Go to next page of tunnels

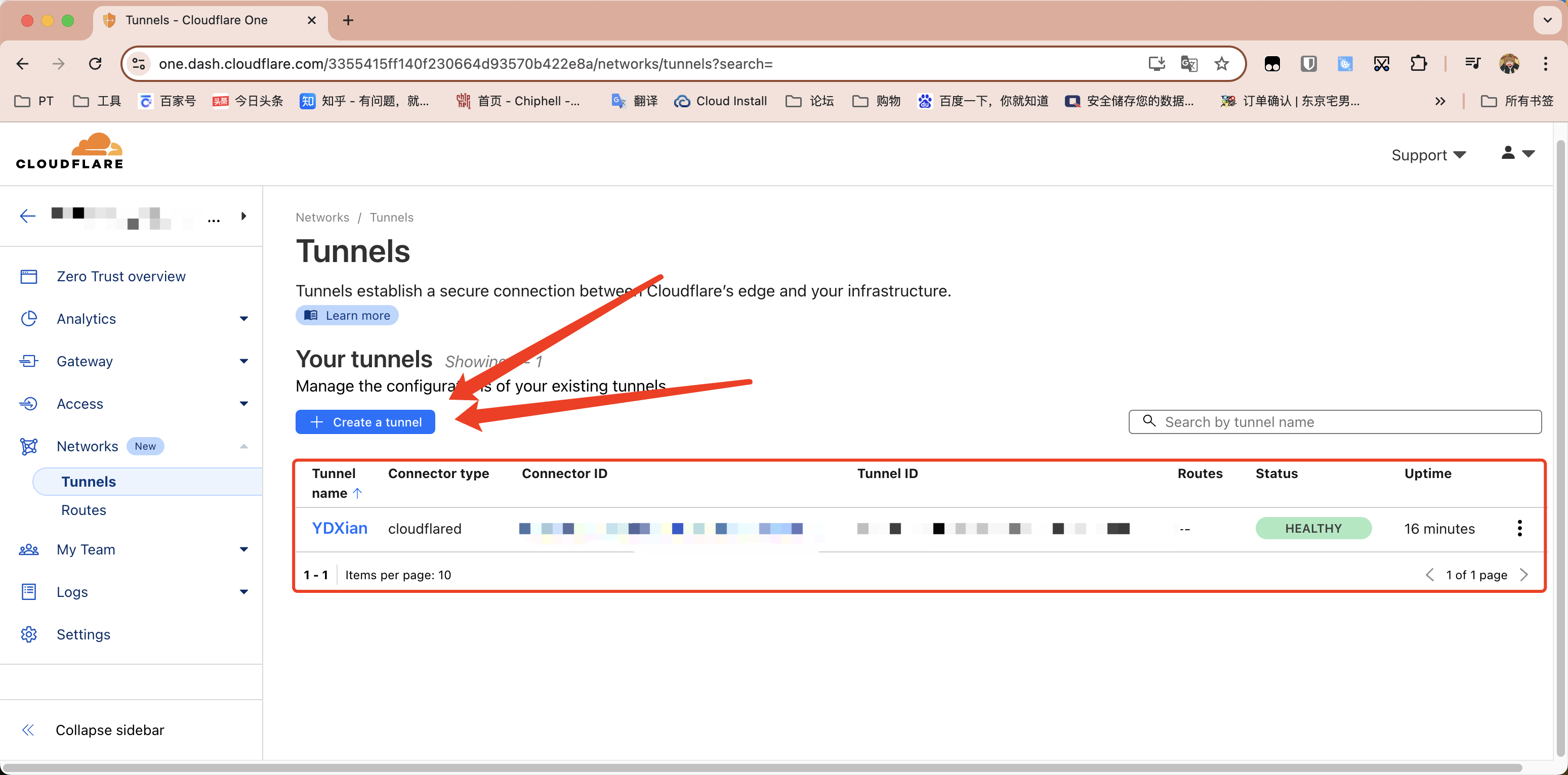tap(1523, 576)
